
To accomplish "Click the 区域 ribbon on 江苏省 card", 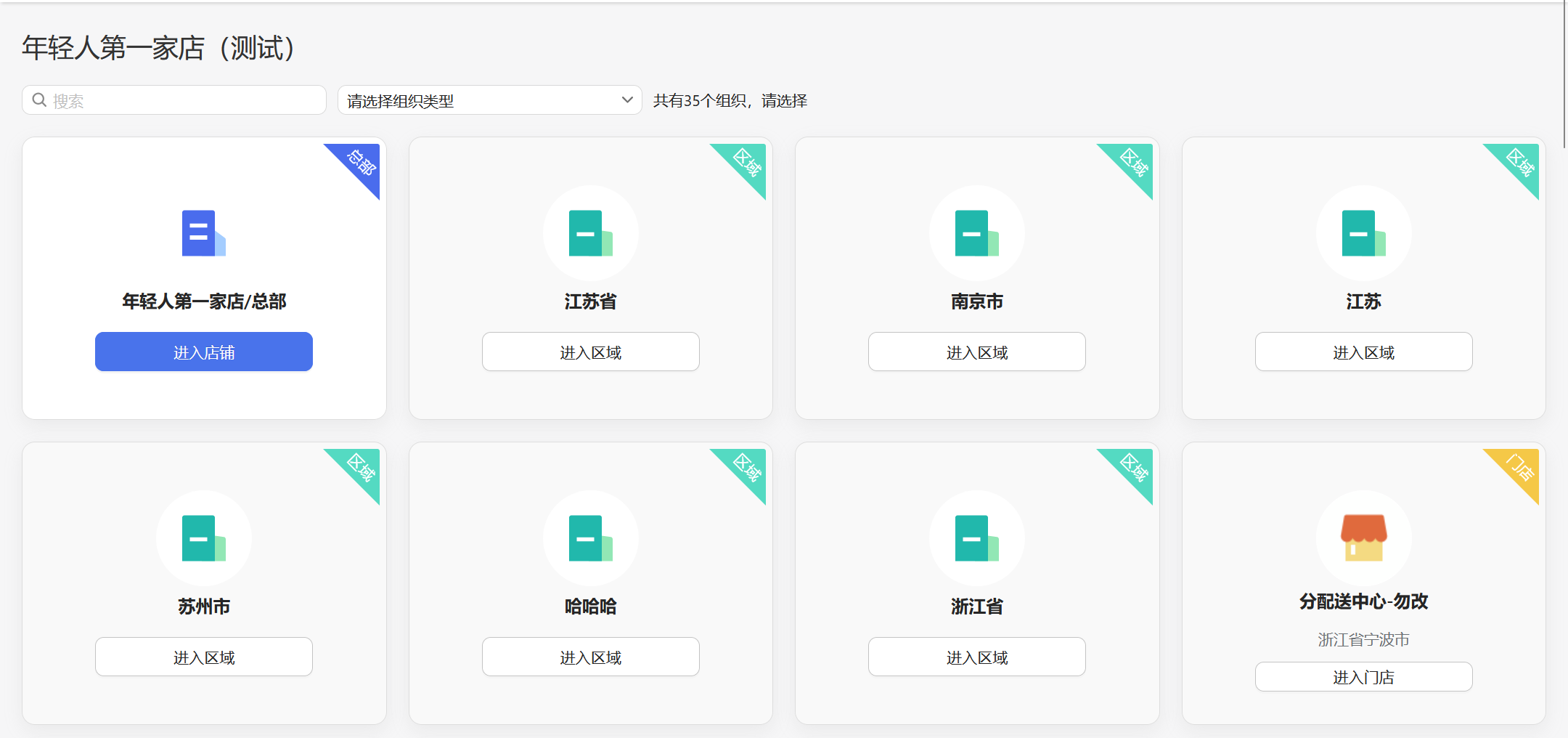I will coord(746,163).
